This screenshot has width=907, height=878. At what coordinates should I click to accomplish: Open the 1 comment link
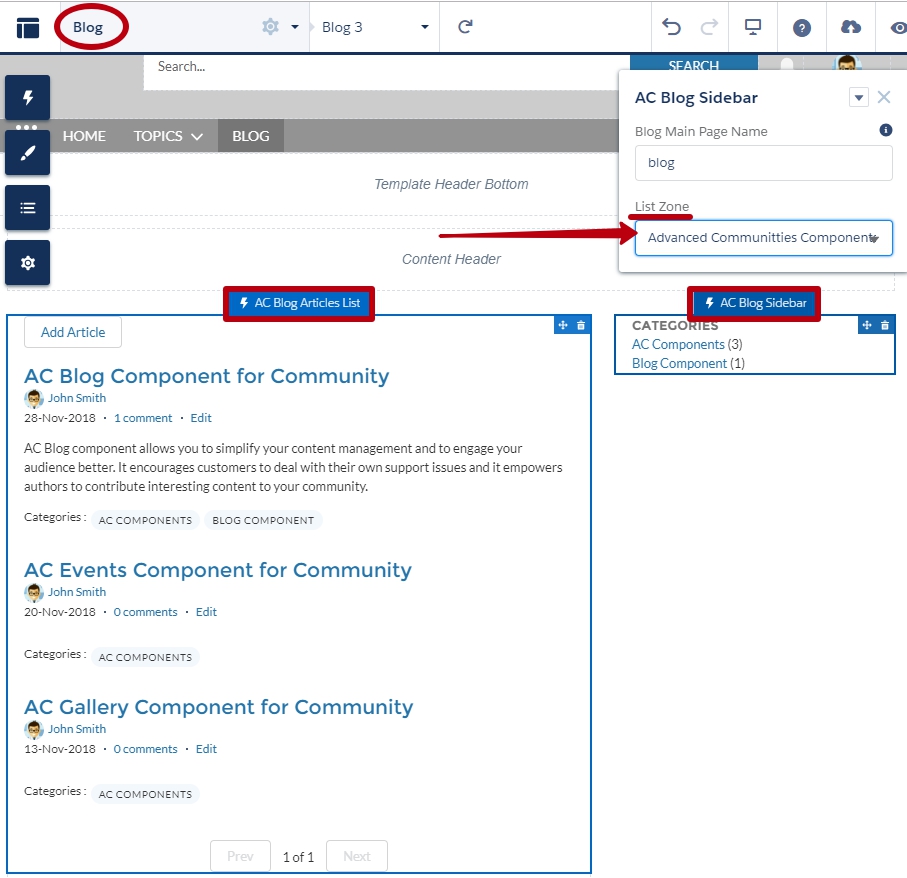point(143,418)
